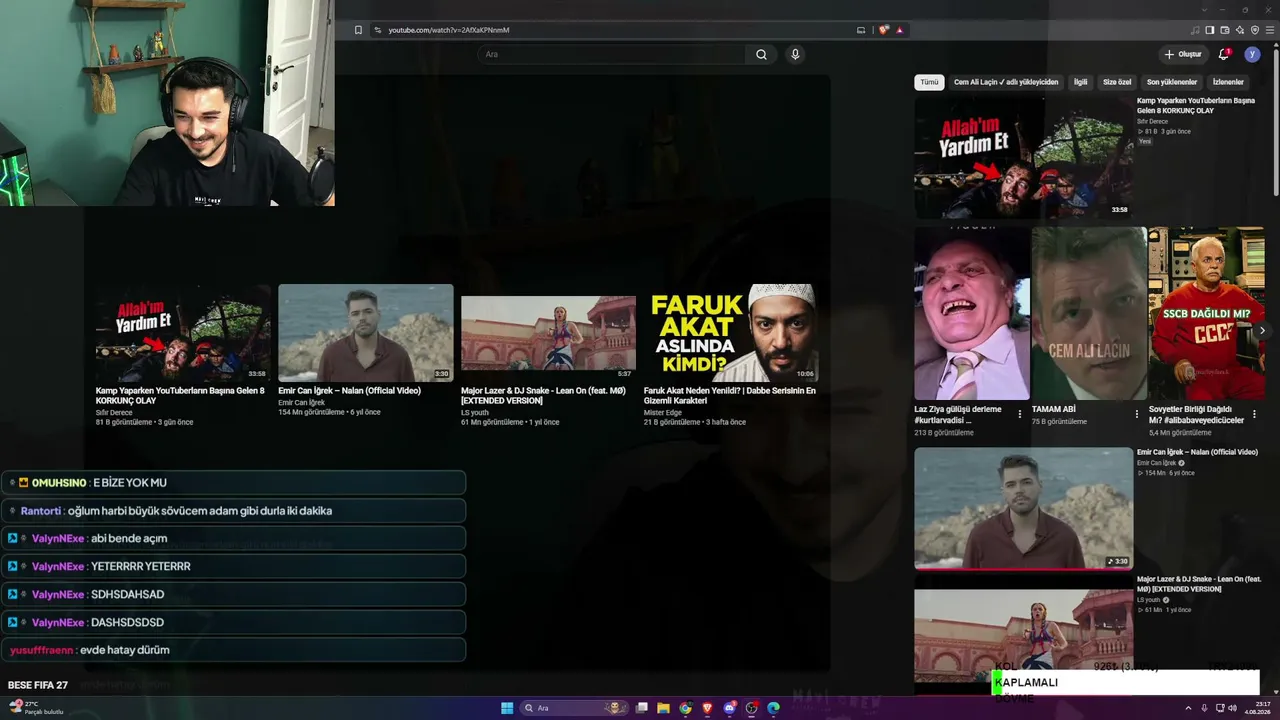Open 'Emir Can İğrek – Nalan (Official Video)' end-screen title
The width and height of the screenshot is (1280, 720).
(349, 391)
